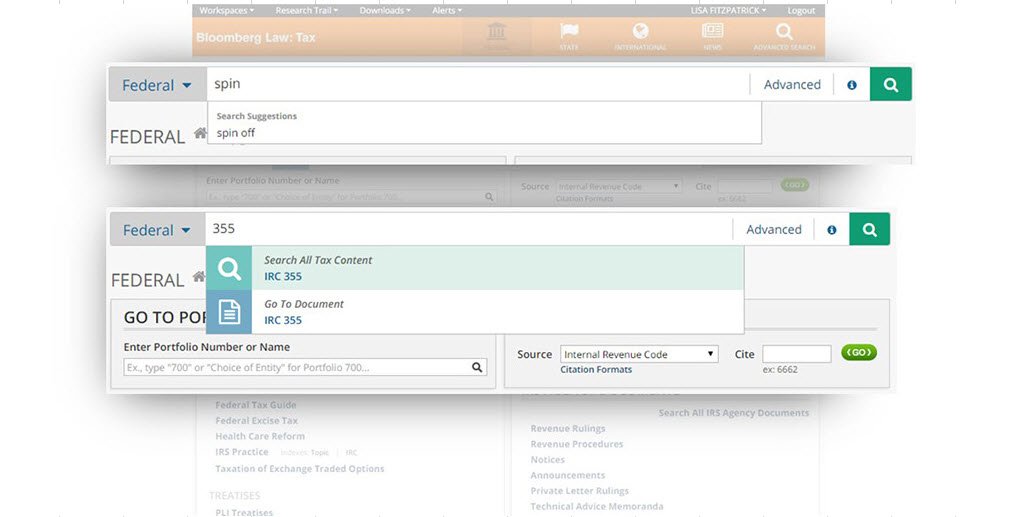Open Health Care Reform
The width and height of the screenshot is (1015, 517).
click(x=260, y=436)
